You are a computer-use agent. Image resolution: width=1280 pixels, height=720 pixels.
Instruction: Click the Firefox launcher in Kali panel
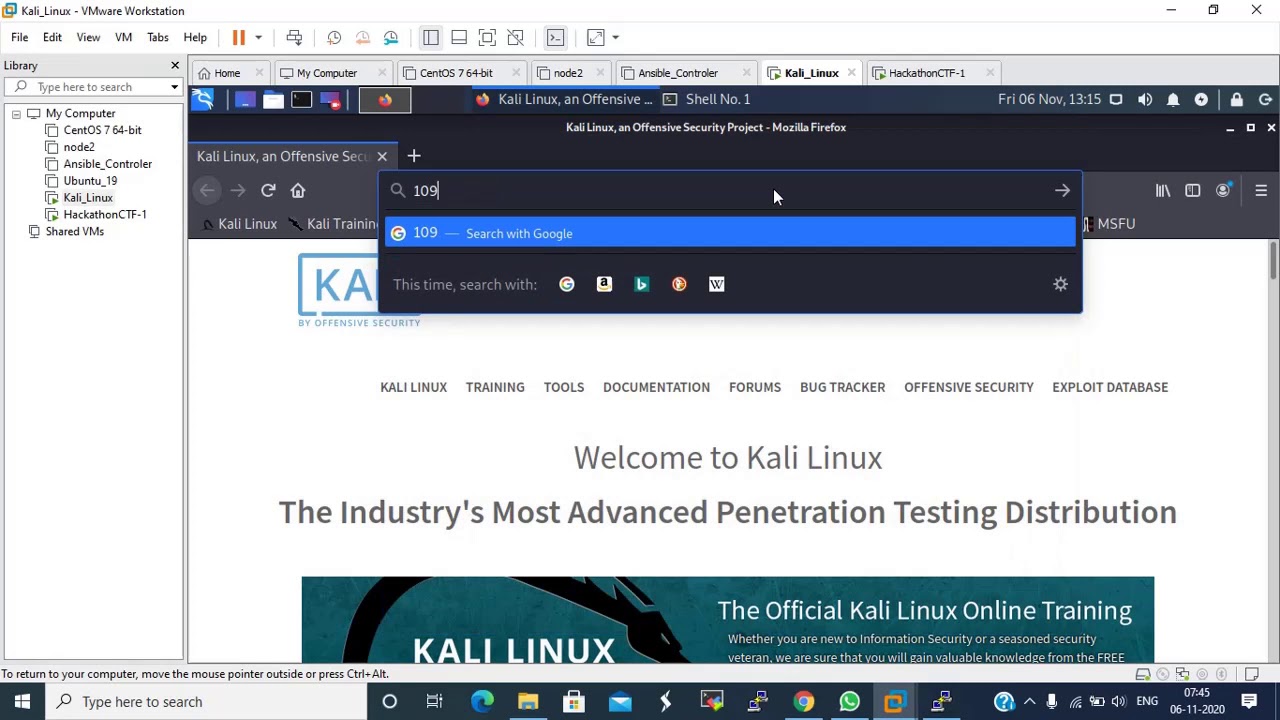(x=385, y=99)
